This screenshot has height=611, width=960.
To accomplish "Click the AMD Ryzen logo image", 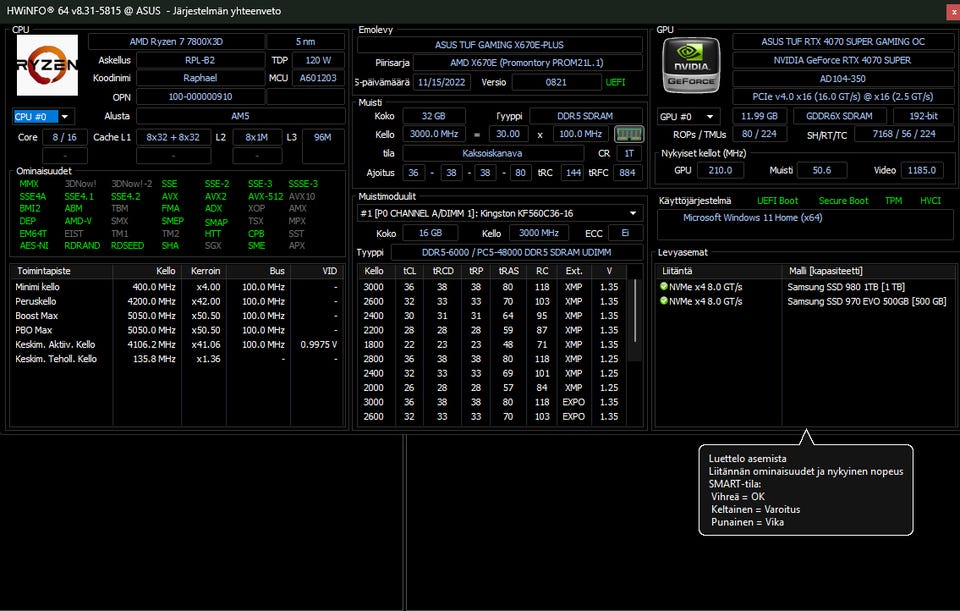I will pyautogui.click(x=47, y=65).
